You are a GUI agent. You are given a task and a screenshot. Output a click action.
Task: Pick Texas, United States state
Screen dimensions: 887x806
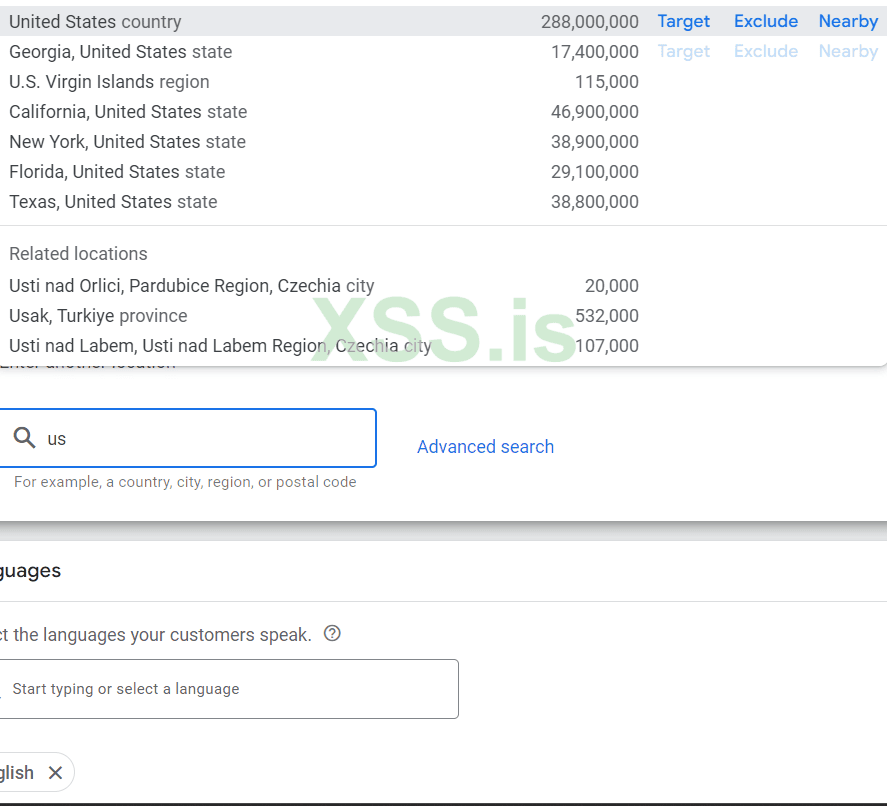113,201
